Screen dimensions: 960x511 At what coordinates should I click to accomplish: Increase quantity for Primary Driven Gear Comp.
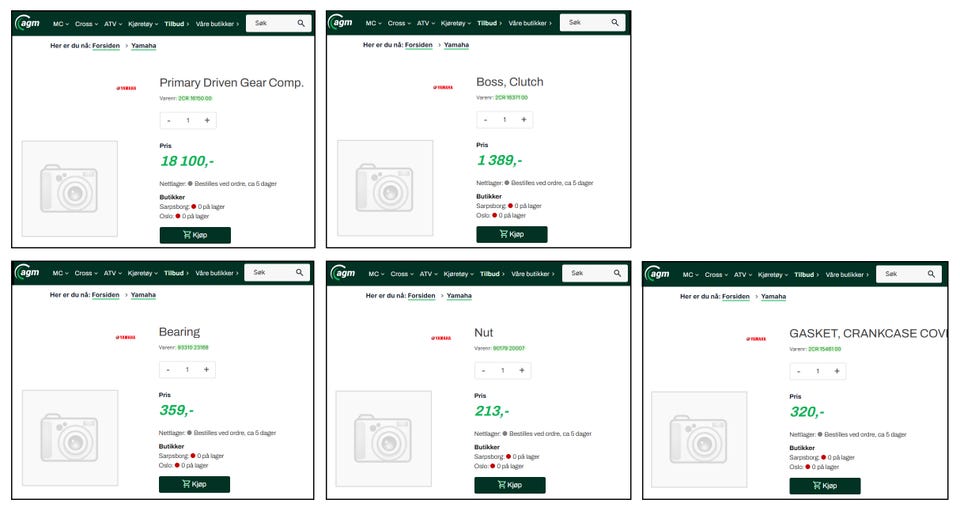[x=207, y=121]
